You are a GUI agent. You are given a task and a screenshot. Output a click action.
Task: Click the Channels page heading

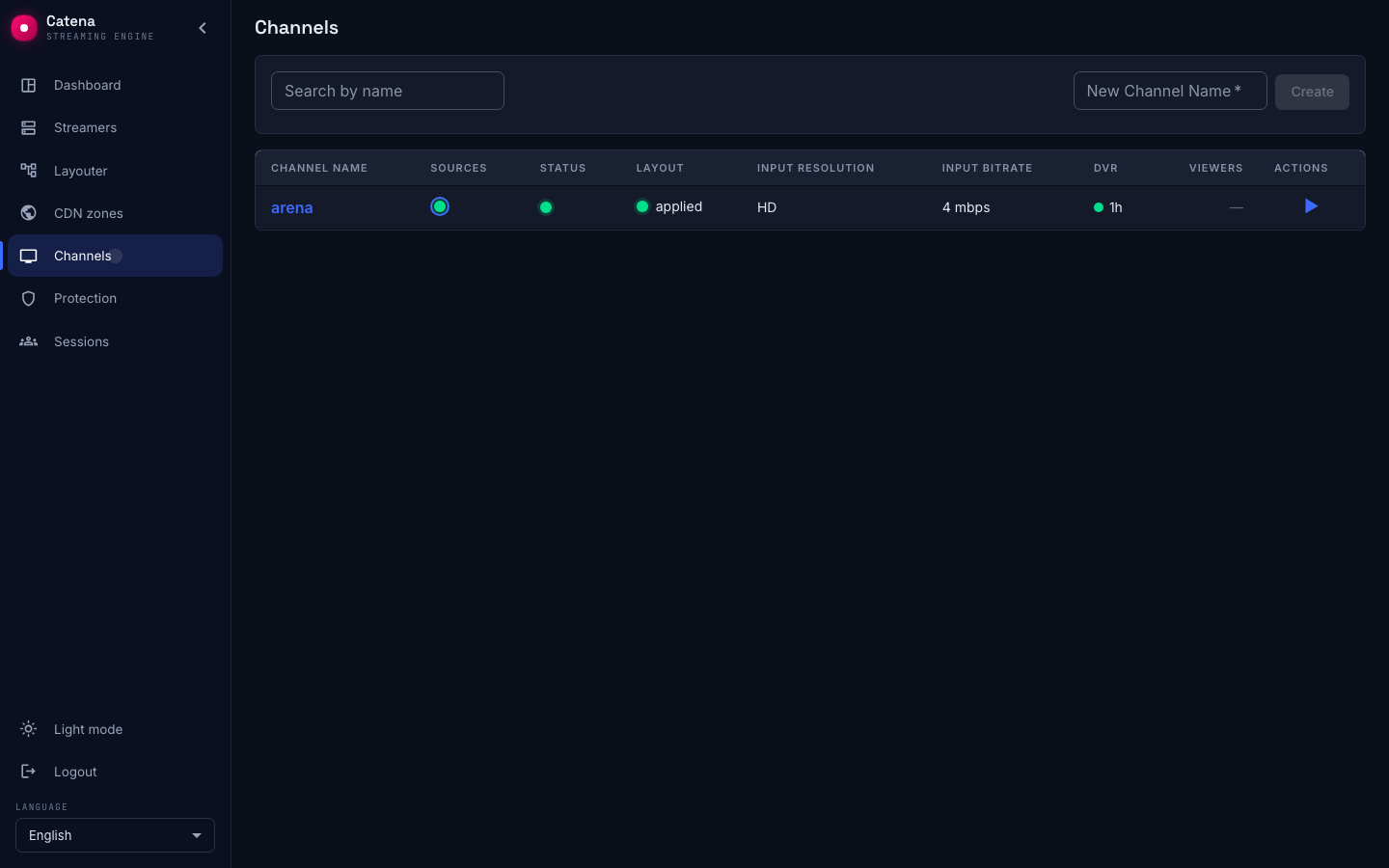297,27
